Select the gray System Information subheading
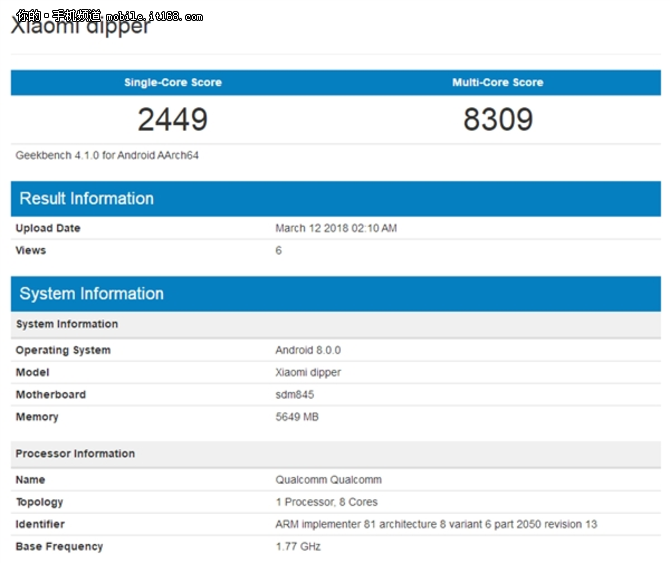This screenshot has height=563, width=670. 67,324
